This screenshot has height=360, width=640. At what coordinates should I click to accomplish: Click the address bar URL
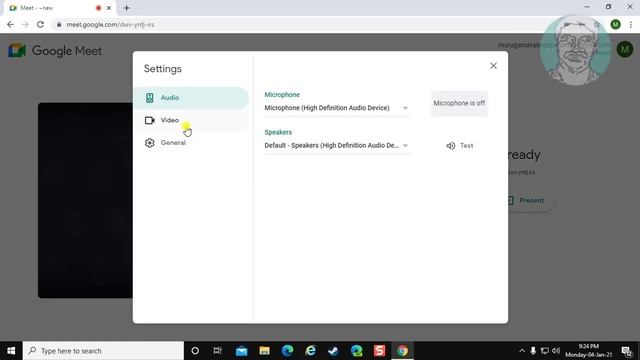(110, 24)
